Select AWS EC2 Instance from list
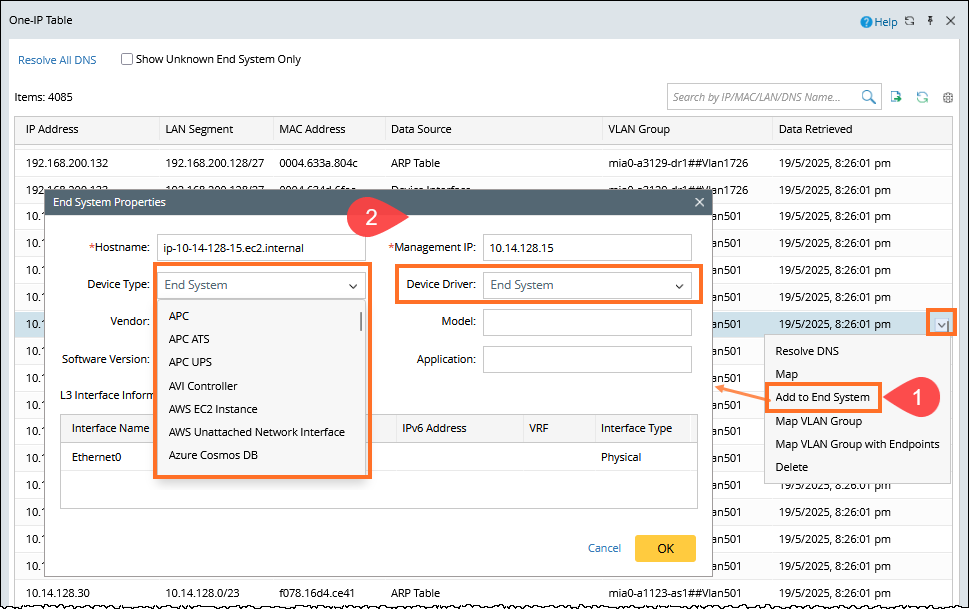The height and width of the screenshot is (610, 969). pyautogui.click(x=213, y=409)
